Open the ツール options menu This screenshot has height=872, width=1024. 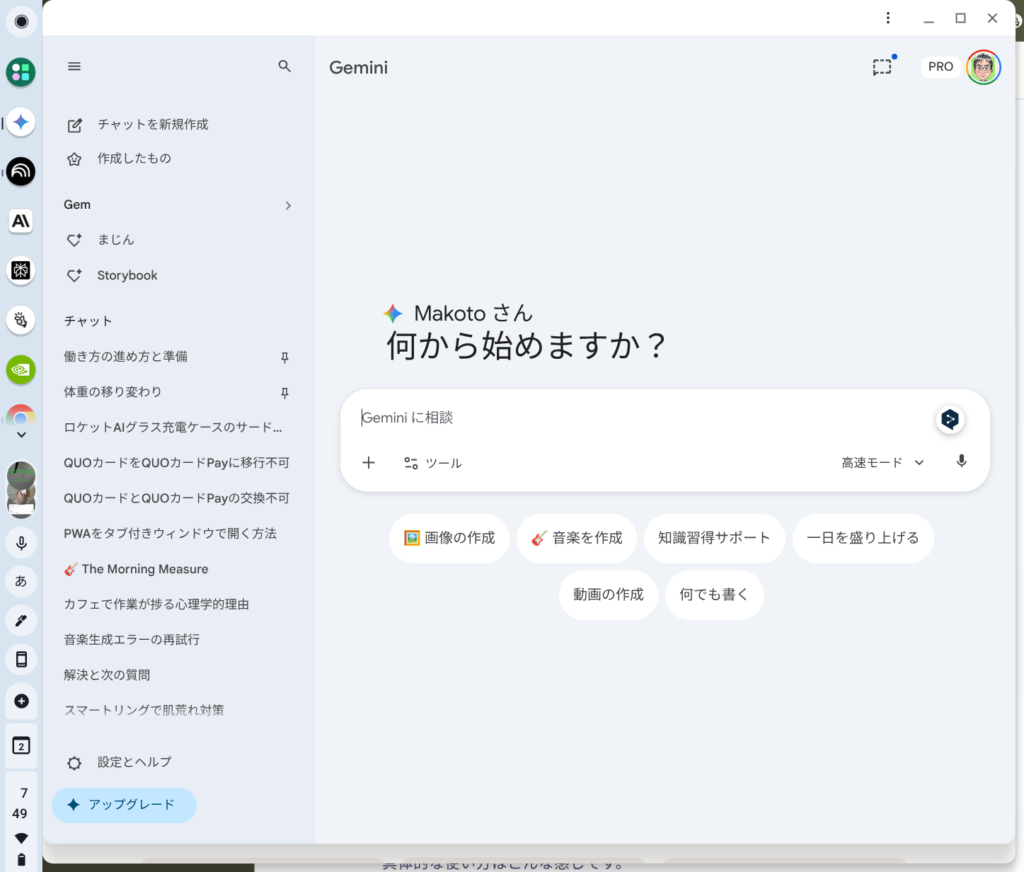433,463
